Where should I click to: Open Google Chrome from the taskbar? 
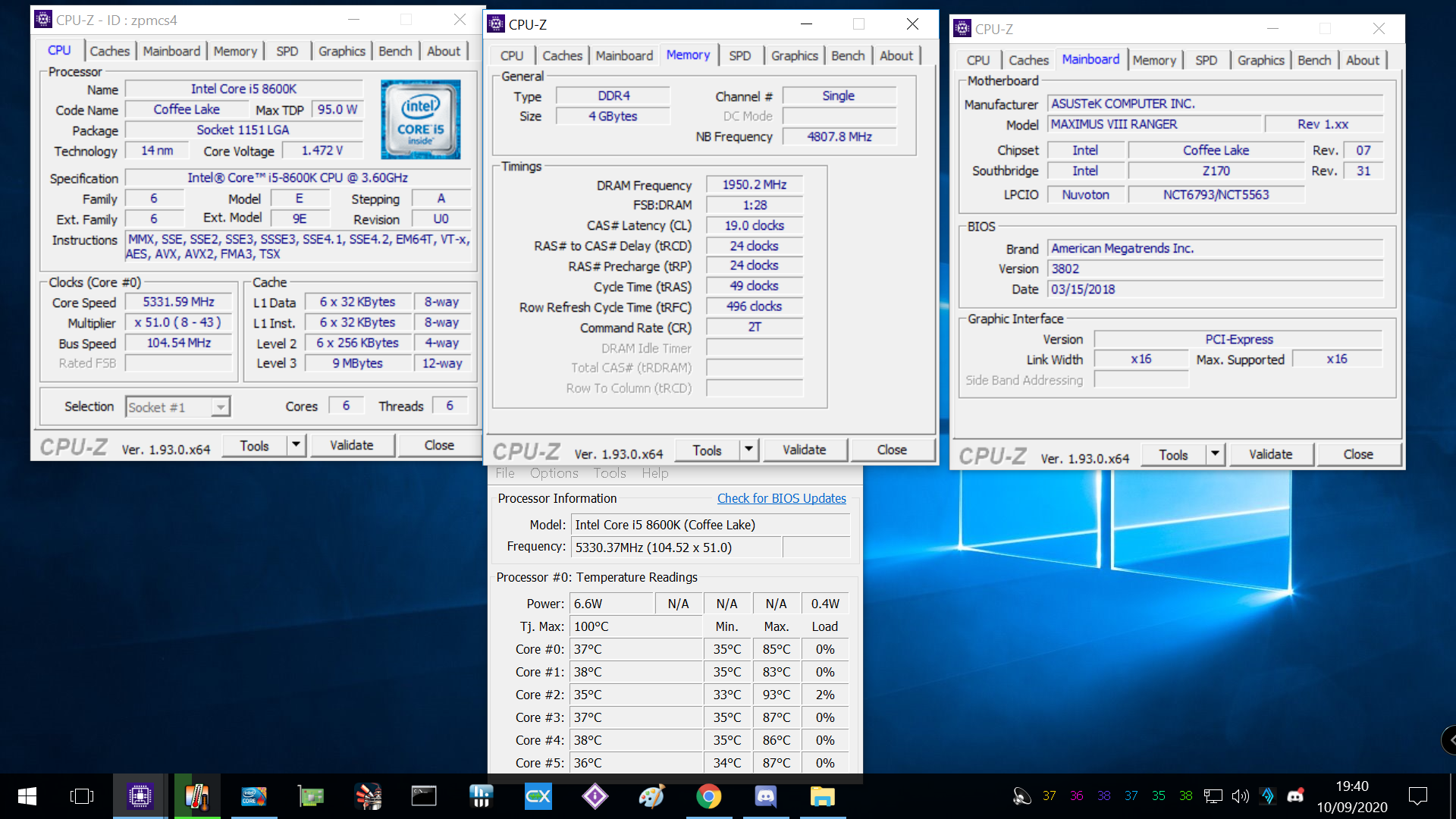click(709, 796)
